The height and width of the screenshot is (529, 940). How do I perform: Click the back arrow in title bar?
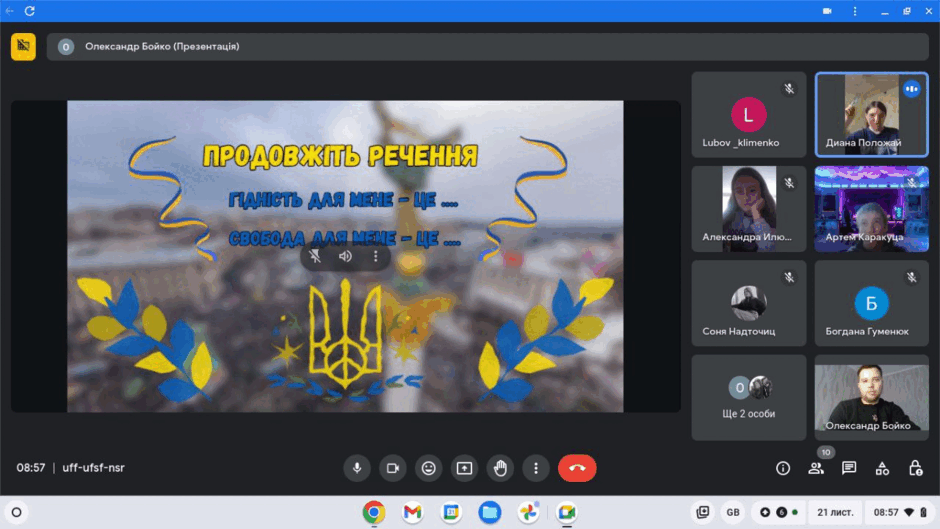(10, 11)
